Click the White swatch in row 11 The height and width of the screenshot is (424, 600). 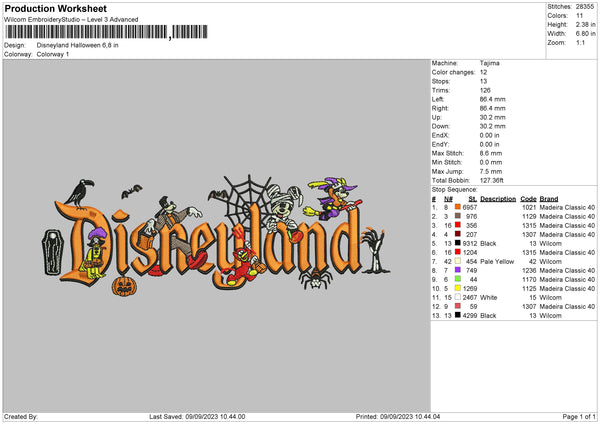[457, 297]
